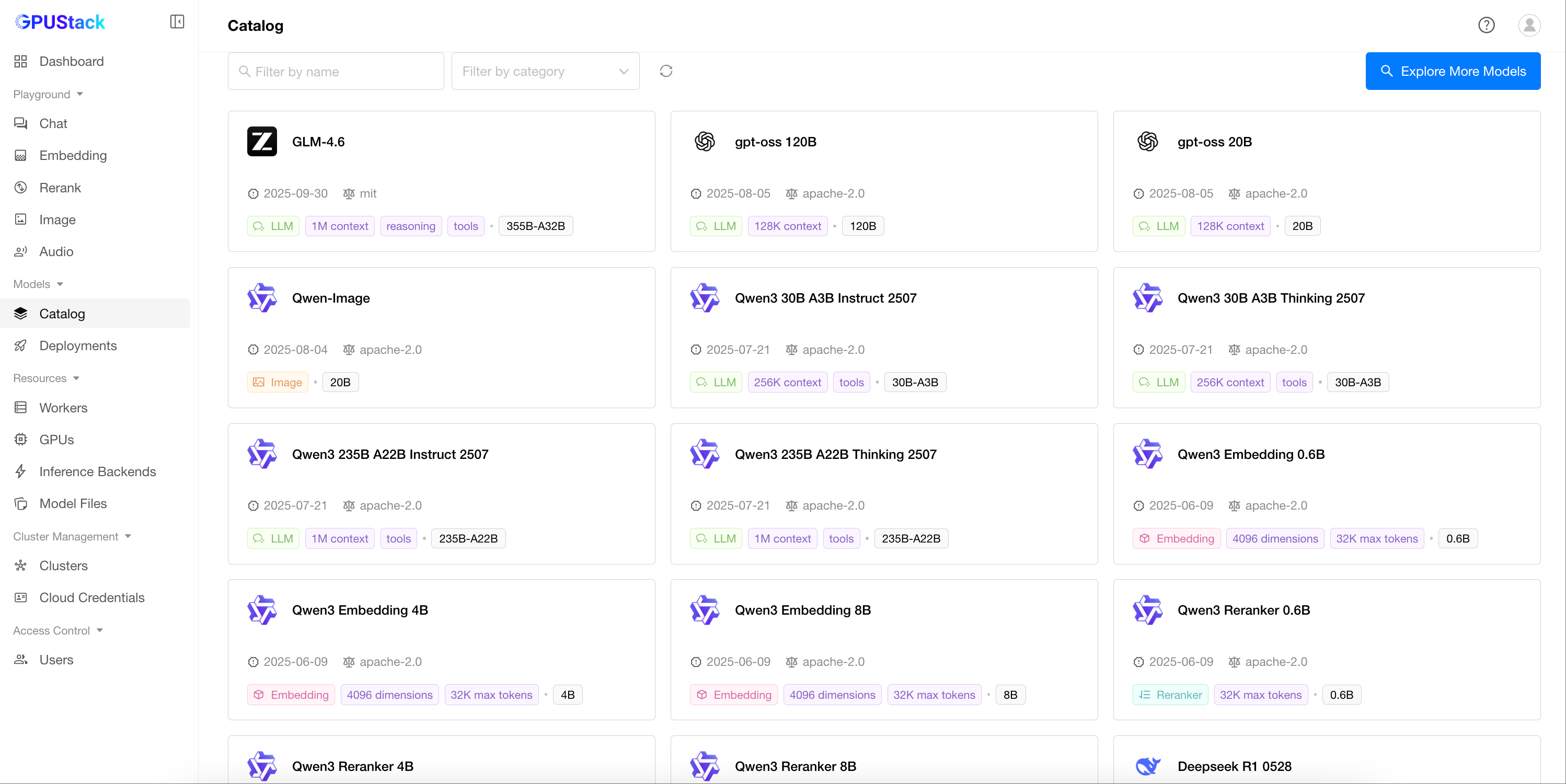Collapse the Models section group
1566x784 pixels.
tap(38, 284)
